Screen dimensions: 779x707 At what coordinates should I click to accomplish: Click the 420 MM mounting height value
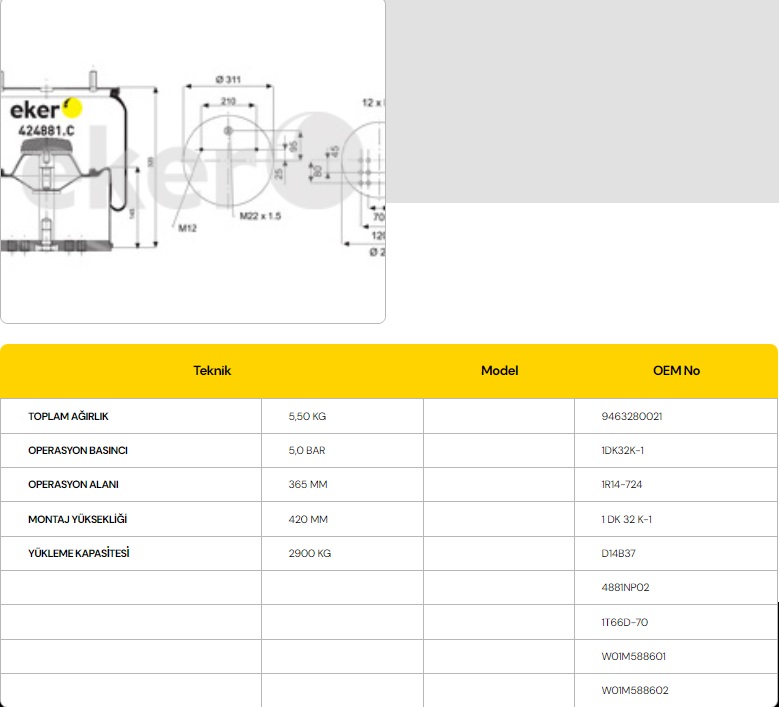(307, 520)
